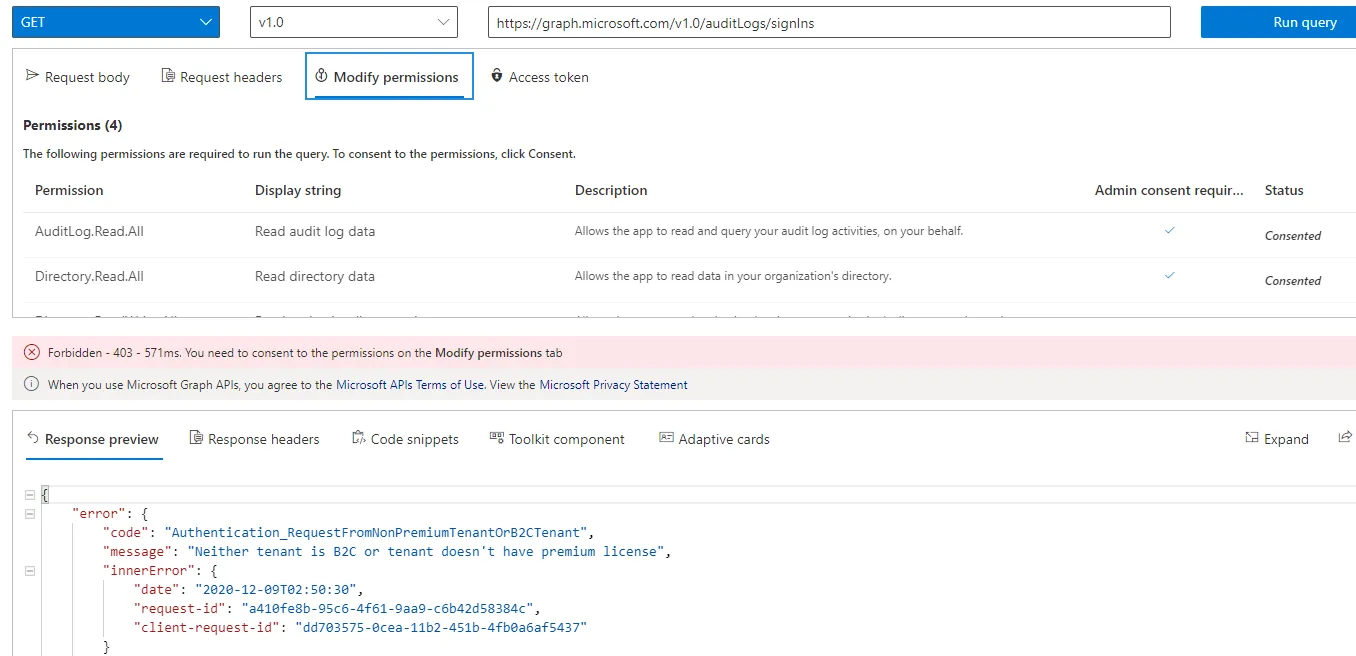
Task: Open the GET HTTP method dropdown
Action: [116, 22]
